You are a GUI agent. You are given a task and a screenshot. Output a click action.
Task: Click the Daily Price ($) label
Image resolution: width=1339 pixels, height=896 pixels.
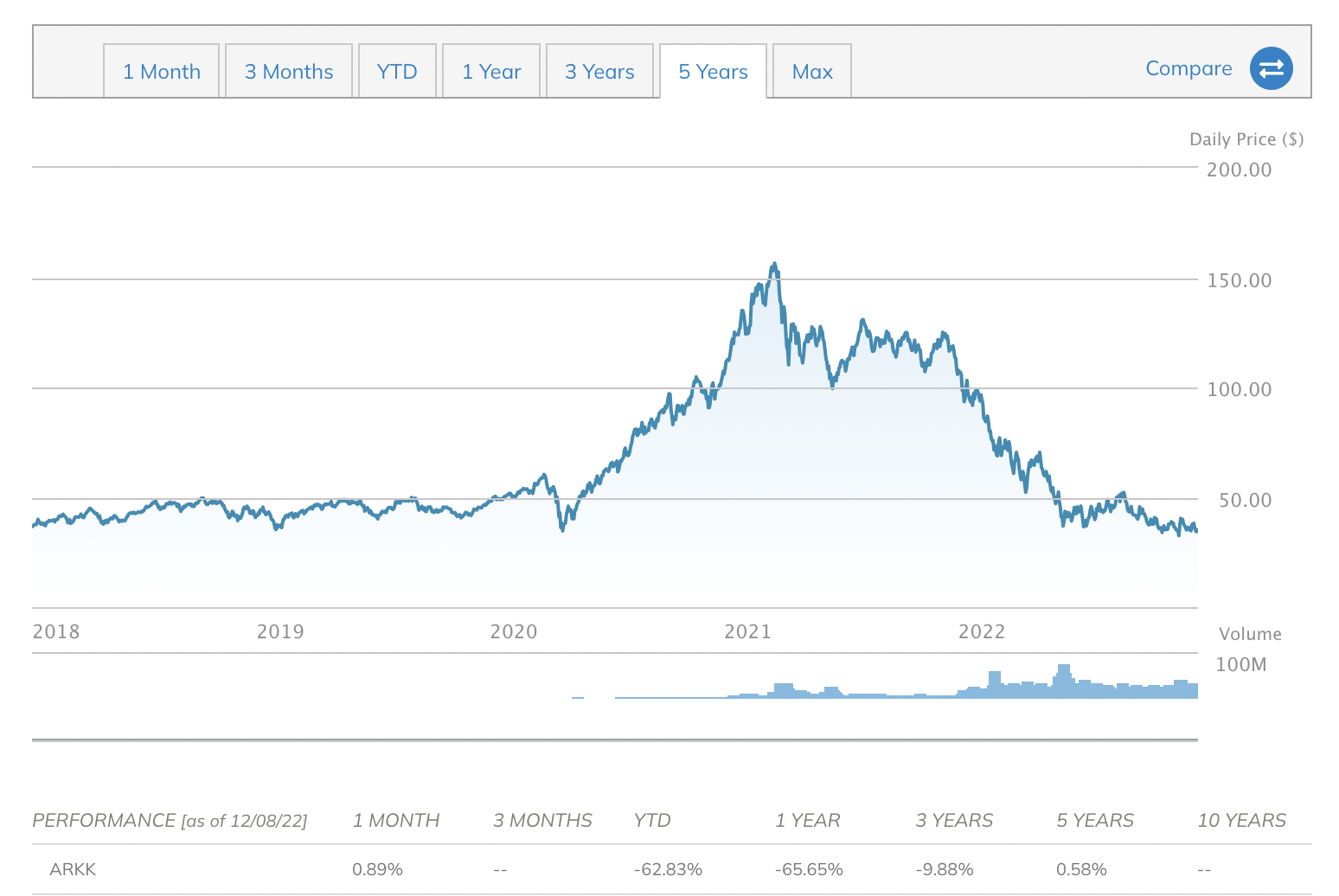pos(1246,139)
